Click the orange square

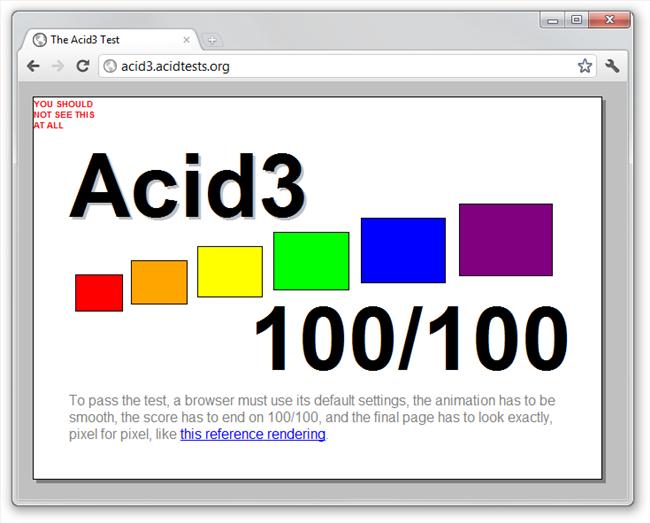(159, 282)
